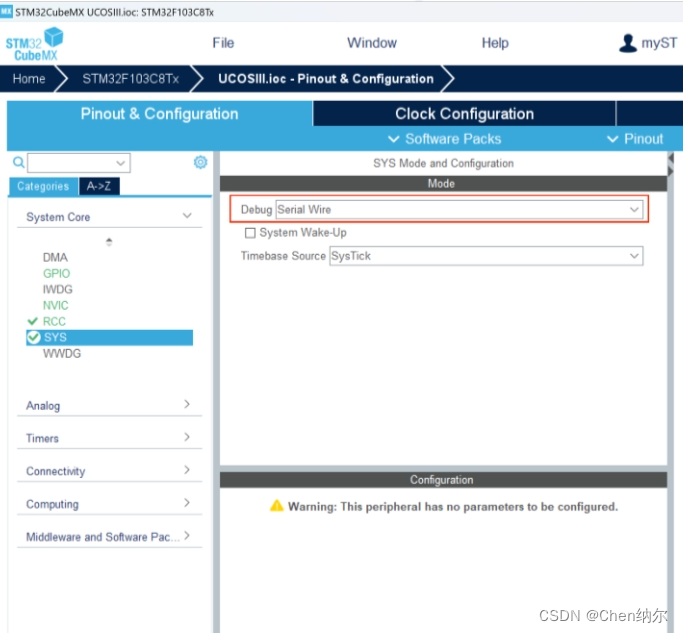Click the Configuration section header
The height and width of the screenshot is (633, 683).
point(443,480)
